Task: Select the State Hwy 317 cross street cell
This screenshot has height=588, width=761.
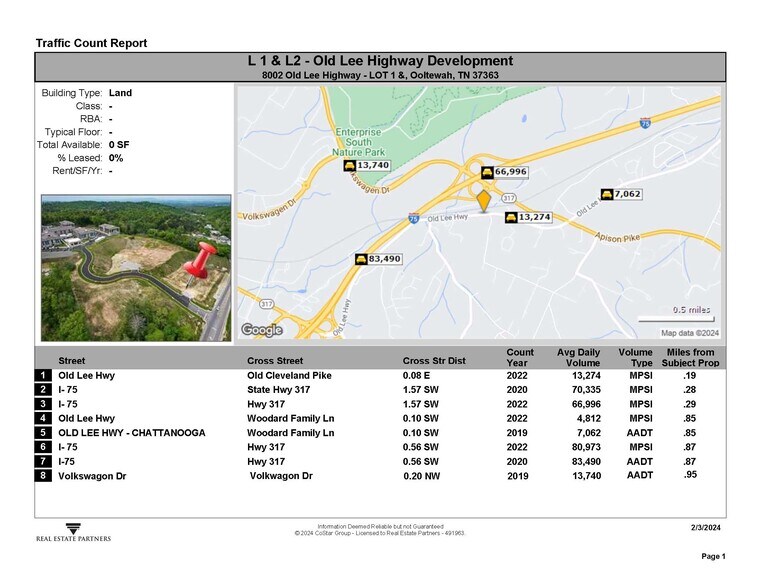Action: [279, 390]
